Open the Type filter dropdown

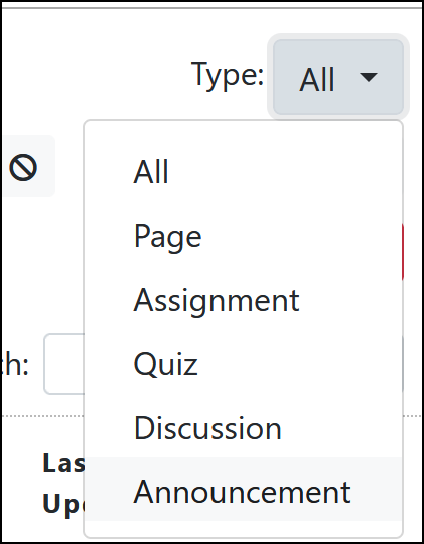click(x=338, y=77)
